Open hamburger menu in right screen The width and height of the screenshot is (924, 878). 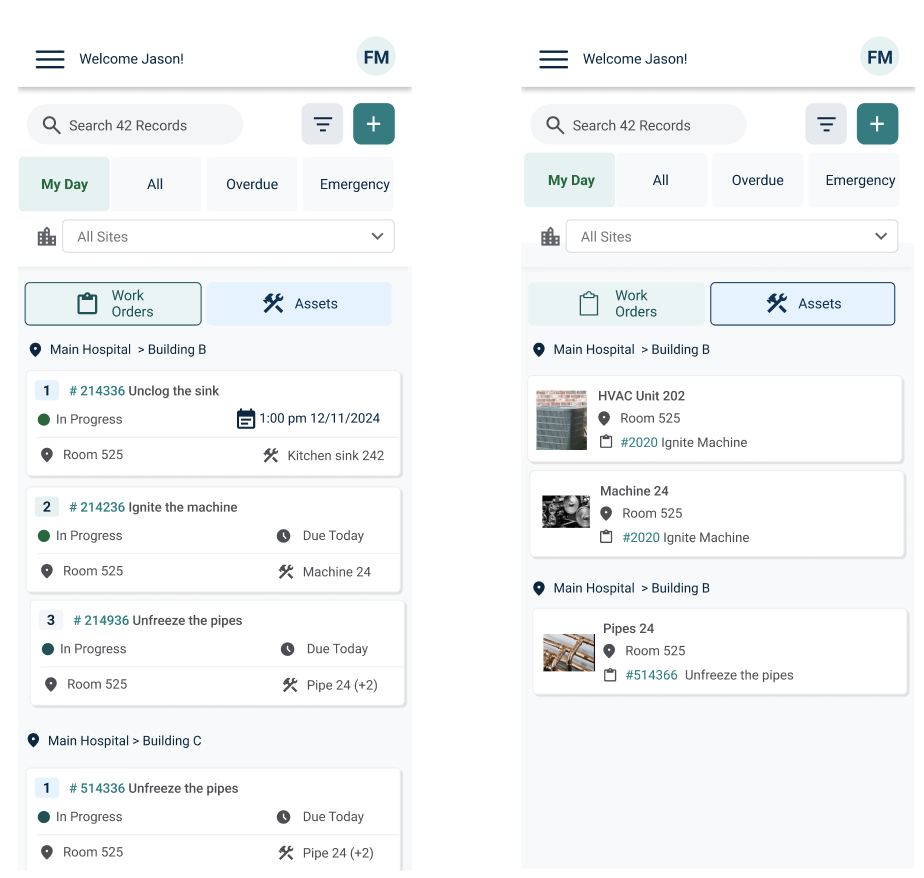click(553, 59)
